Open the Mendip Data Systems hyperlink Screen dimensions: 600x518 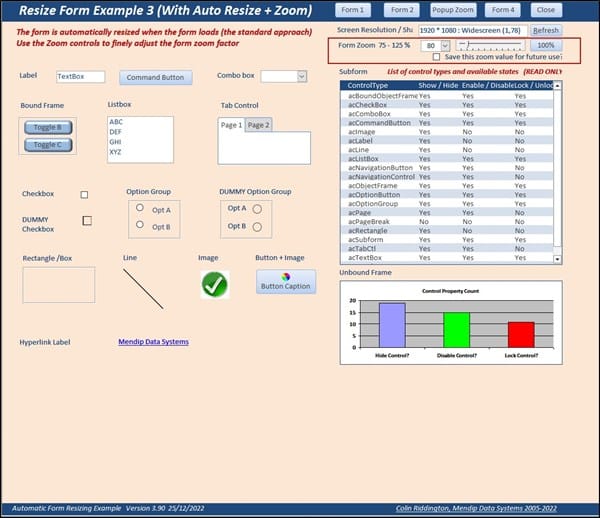tap(153, 342)
